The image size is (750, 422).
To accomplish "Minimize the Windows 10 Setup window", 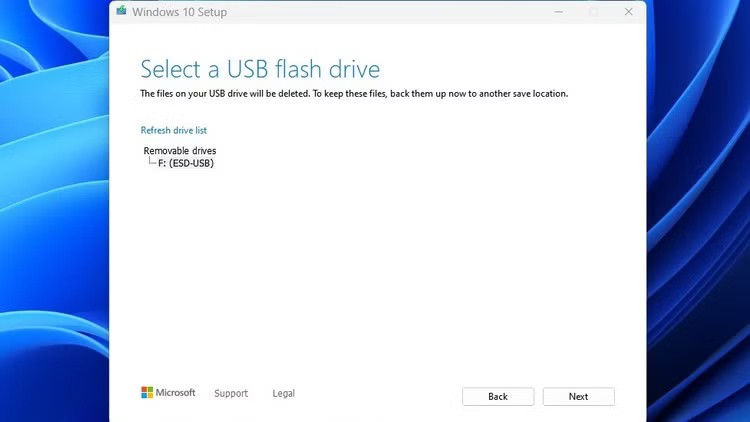I will pyautogui.click(x=557, y=12).
